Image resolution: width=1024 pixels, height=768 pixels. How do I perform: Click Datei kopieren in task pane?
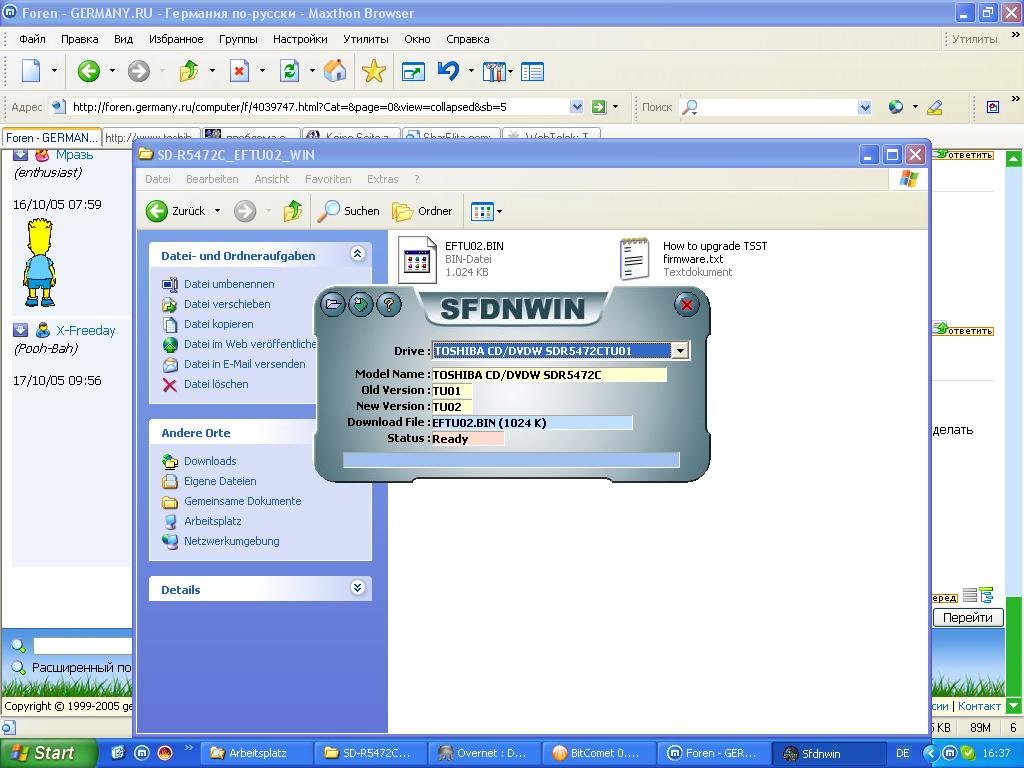click(x=218, y=324)
